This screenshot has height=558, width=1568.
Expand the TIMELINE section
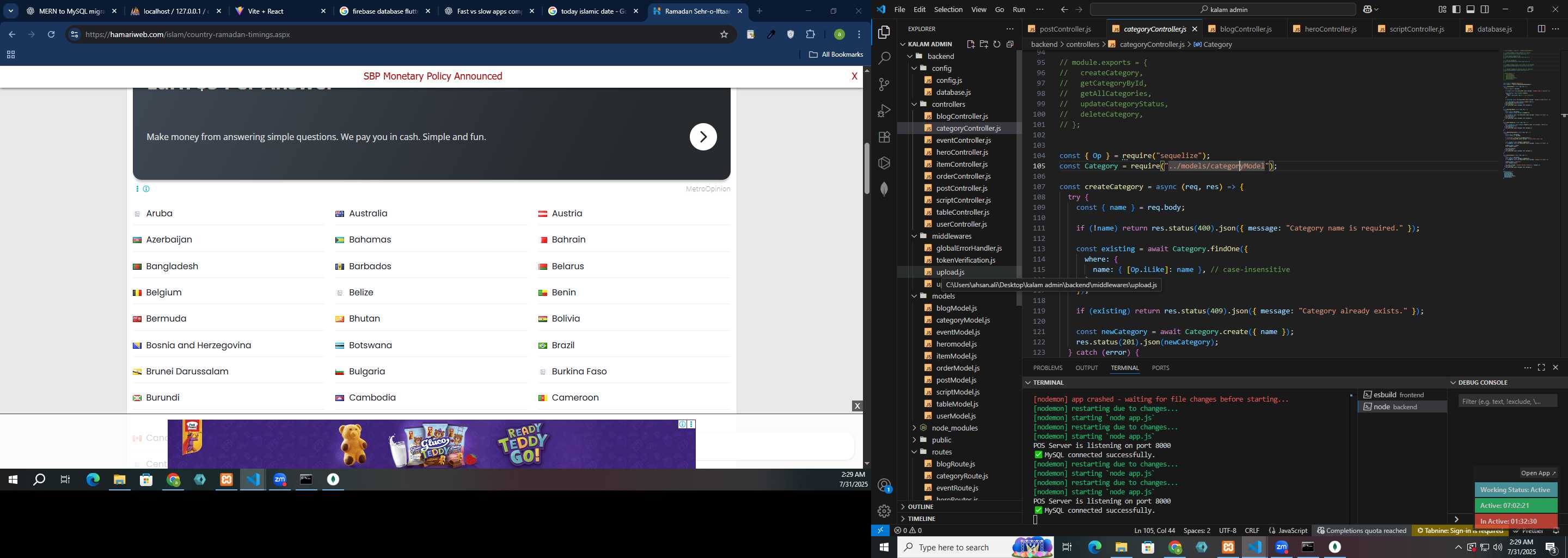(959, 518)
